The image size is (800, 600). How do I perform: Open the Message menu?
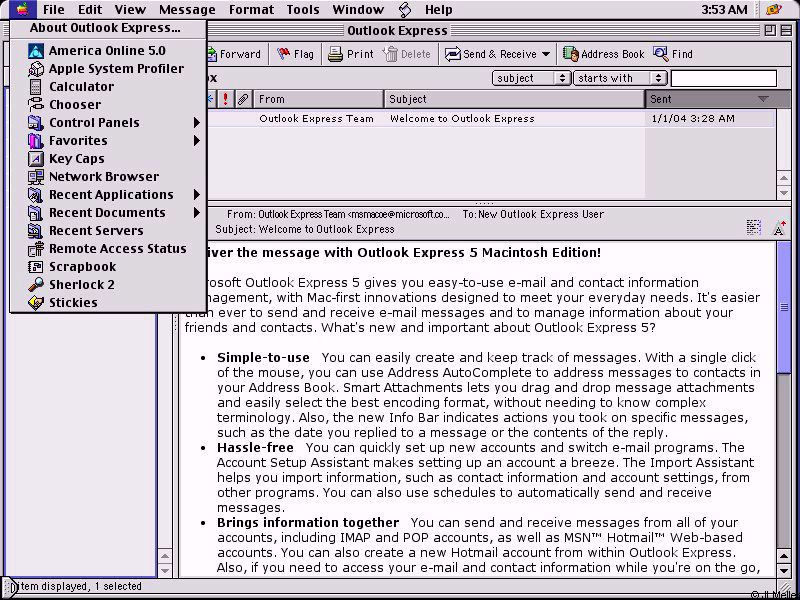tap(187, 9)
